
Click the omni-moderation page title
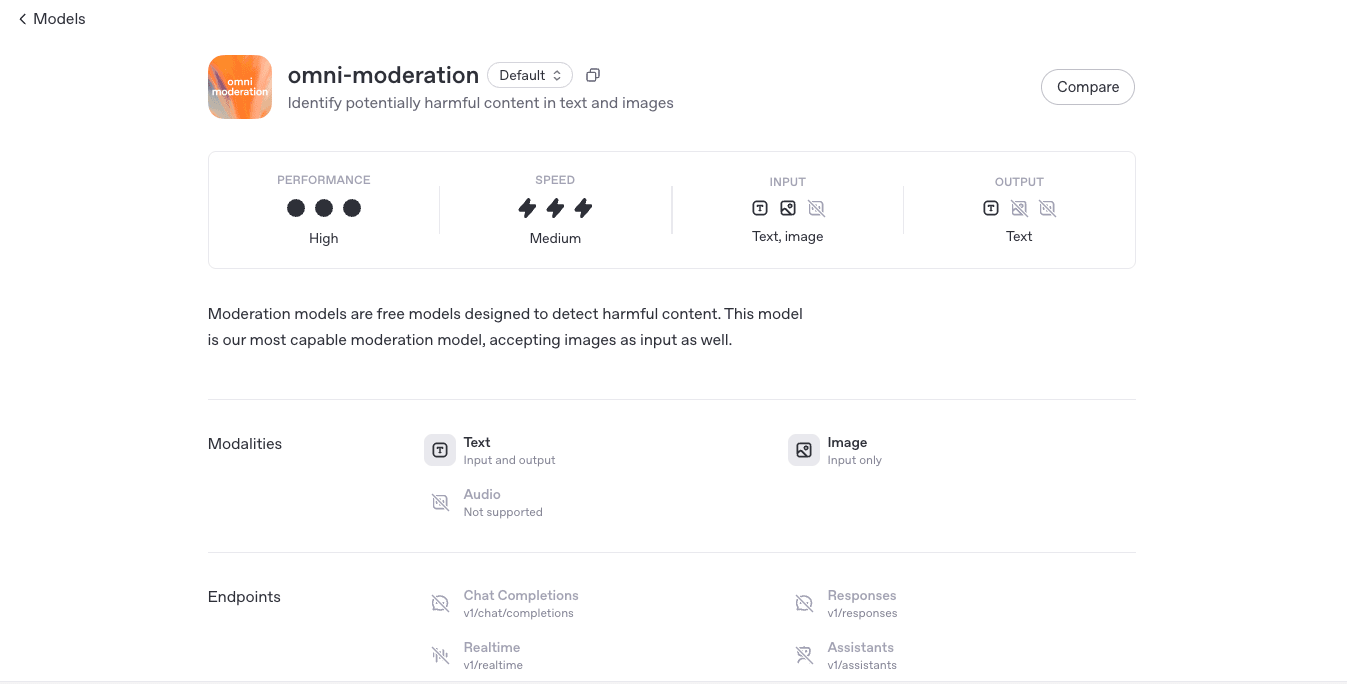[383, 75]
